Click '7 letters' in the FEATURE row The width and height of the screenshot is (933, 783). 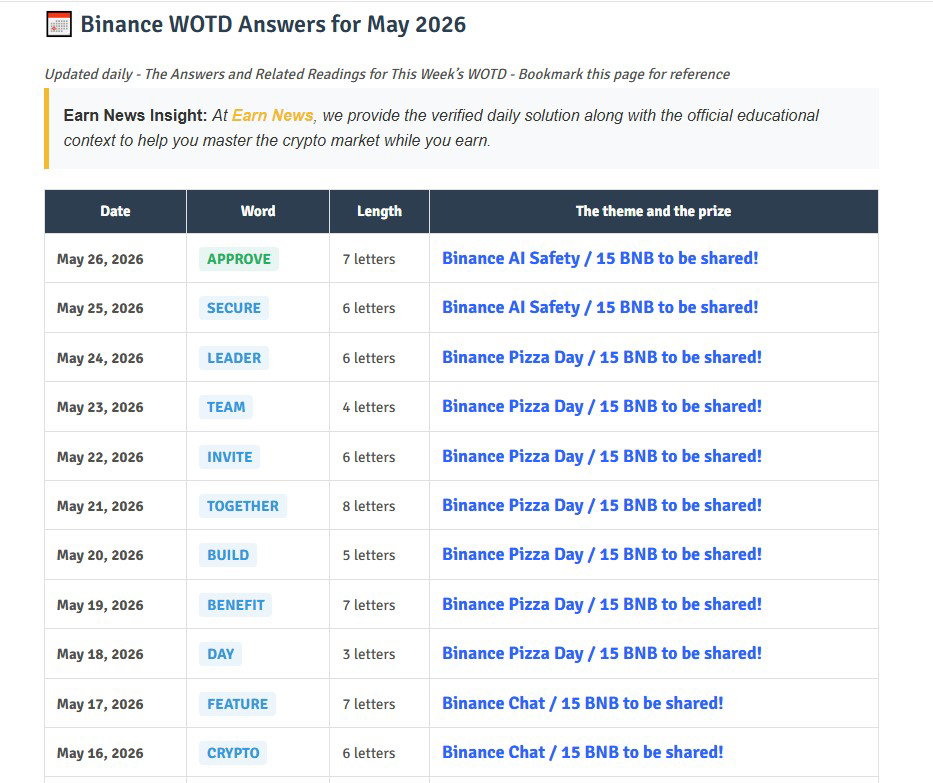(369, 704)
